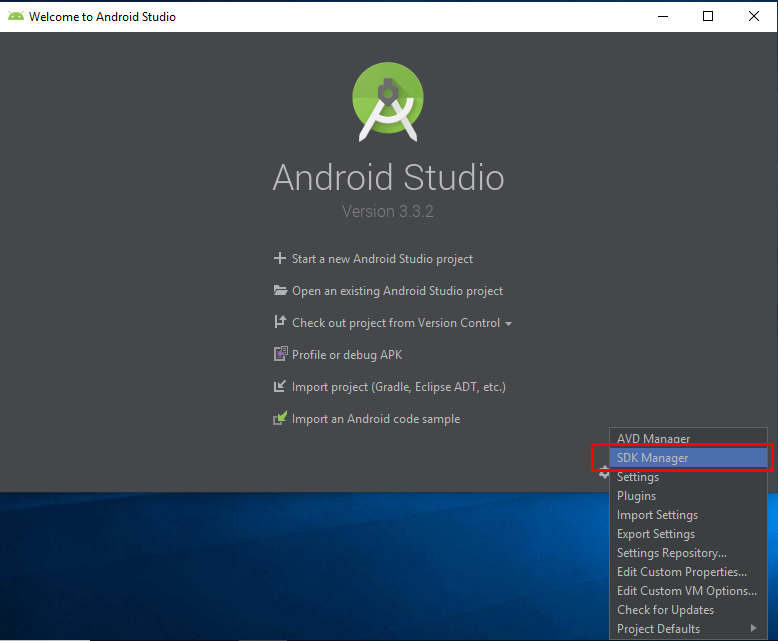Click the version control checkout icon

280,321
